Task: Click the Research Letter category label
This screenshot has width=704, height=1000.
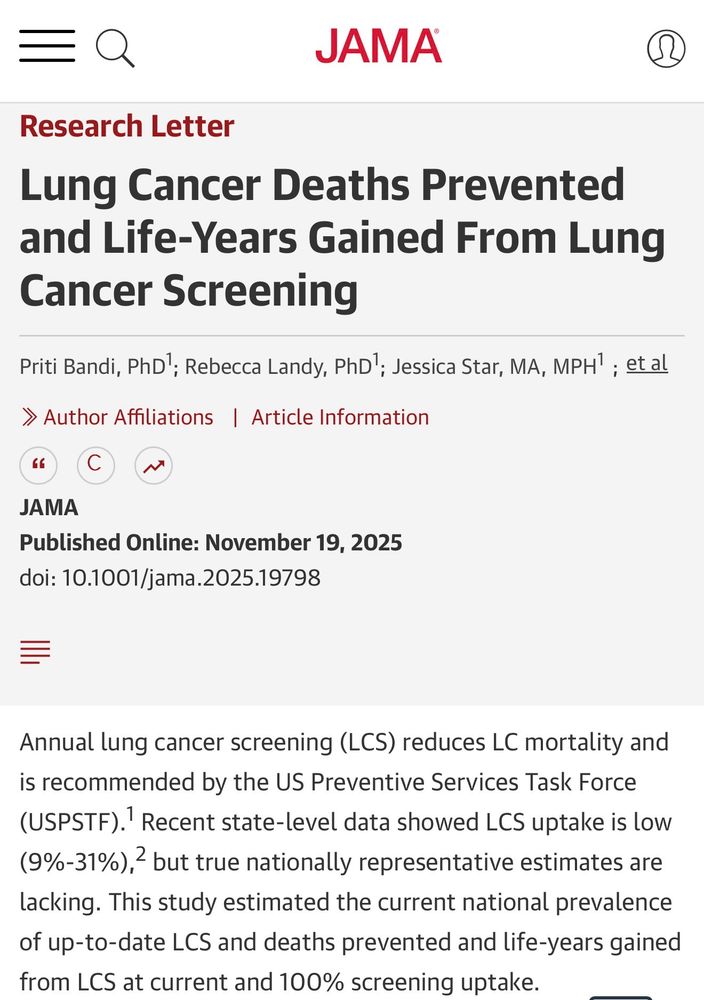Action: coord(126,126)
